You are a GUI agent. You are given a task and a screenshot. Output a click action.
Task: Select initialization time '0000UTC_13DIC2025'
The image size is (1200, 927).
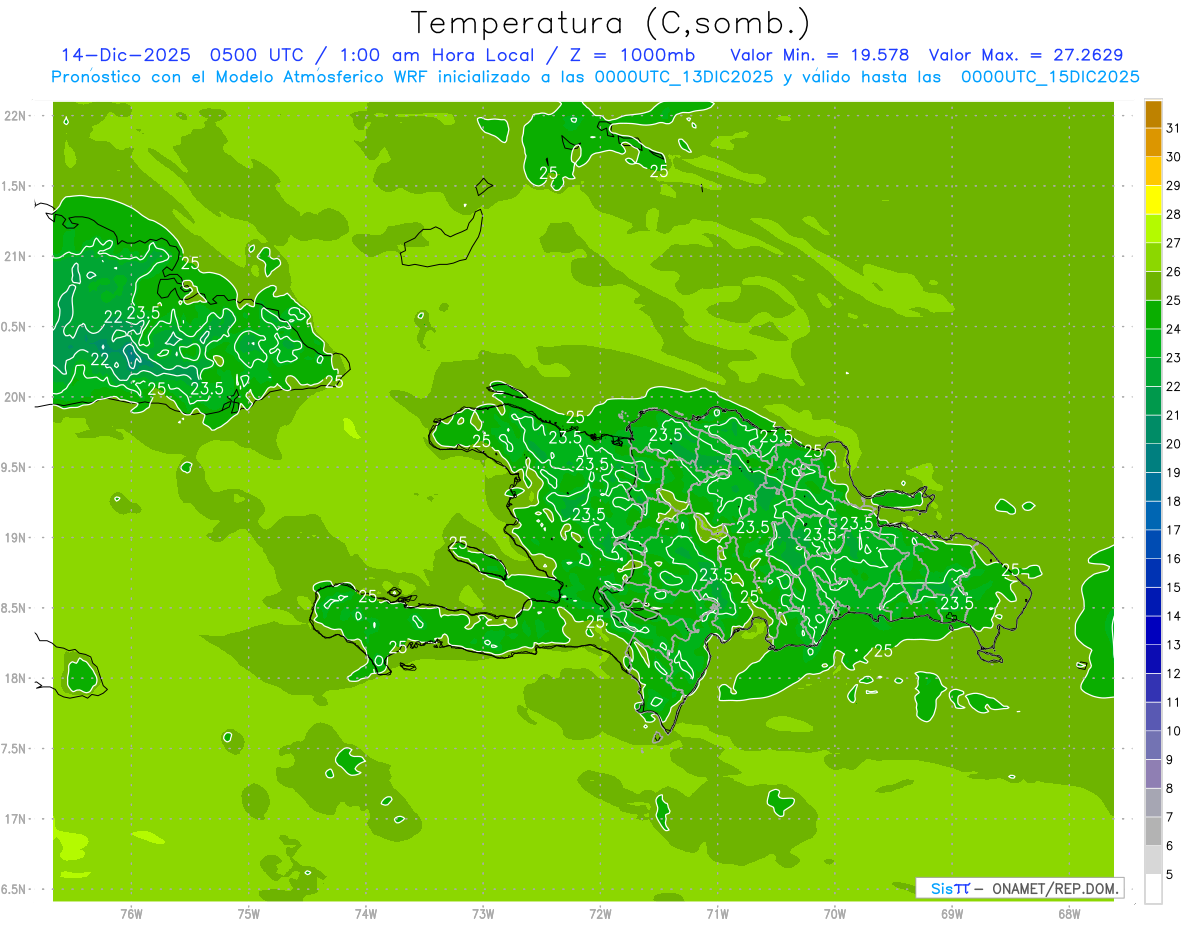[x=683, y=77]
